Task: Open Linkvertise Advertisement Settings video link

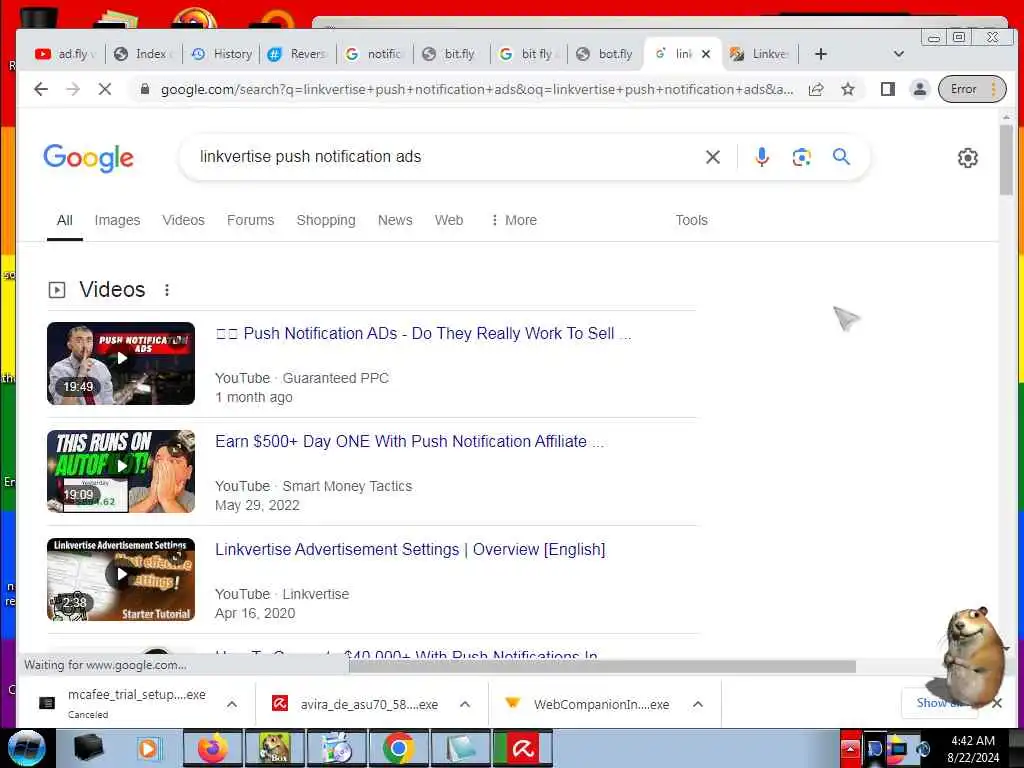Action: pos(410,549)
